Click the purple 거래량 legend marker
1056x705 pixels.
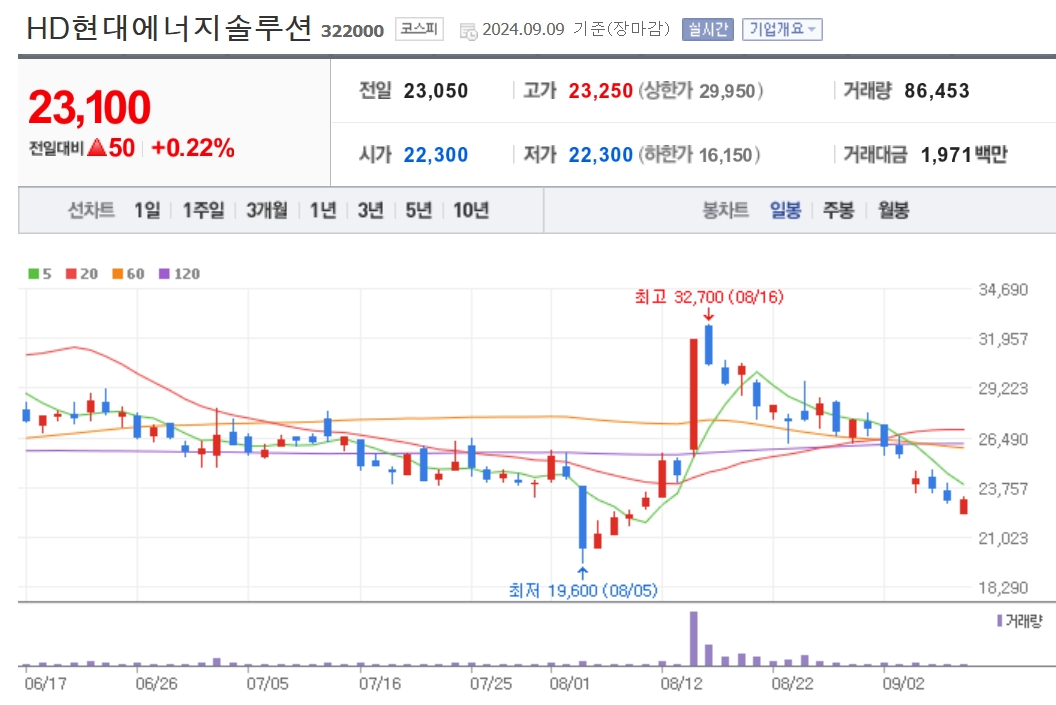(999, 620)
